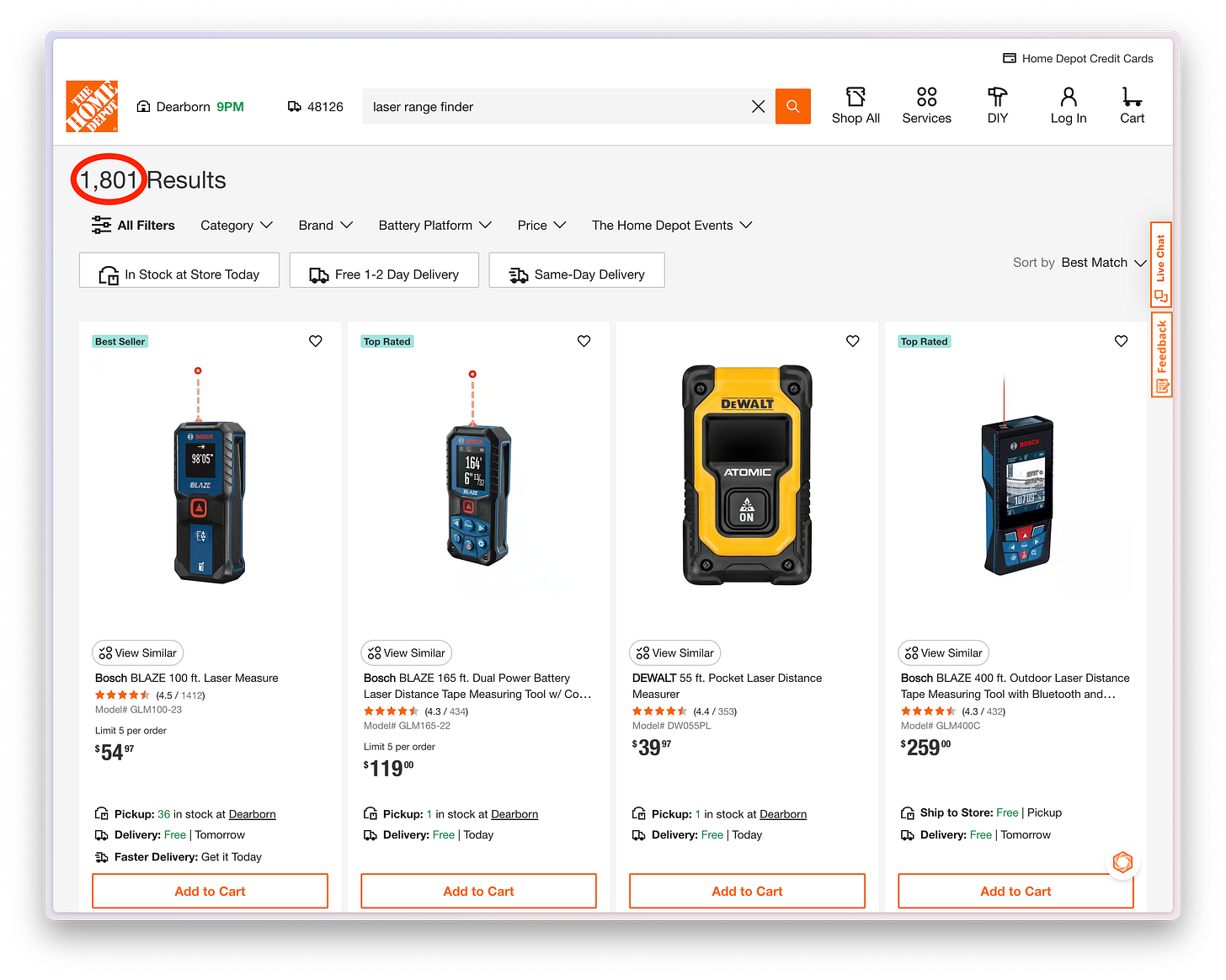Screen dimensions: 1226x980
Task: Expand the Price filter dropdown
Action: tap(542, 225)
